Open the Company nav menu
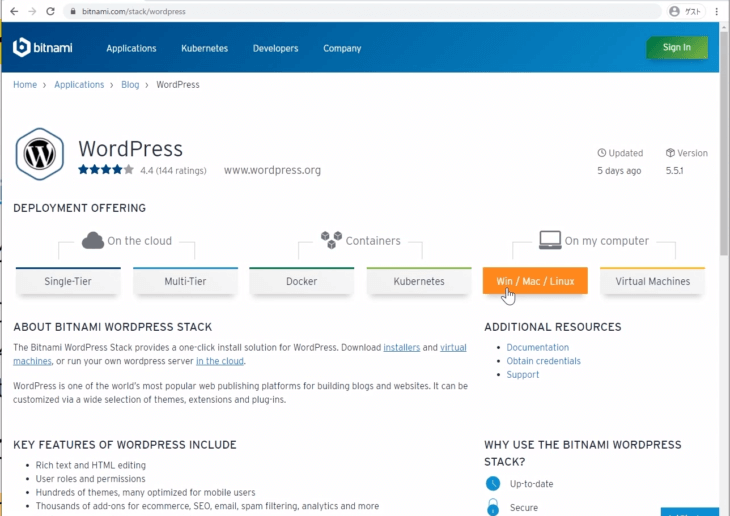The width and height of the screenshot is (730, 516). coord(342,48)
